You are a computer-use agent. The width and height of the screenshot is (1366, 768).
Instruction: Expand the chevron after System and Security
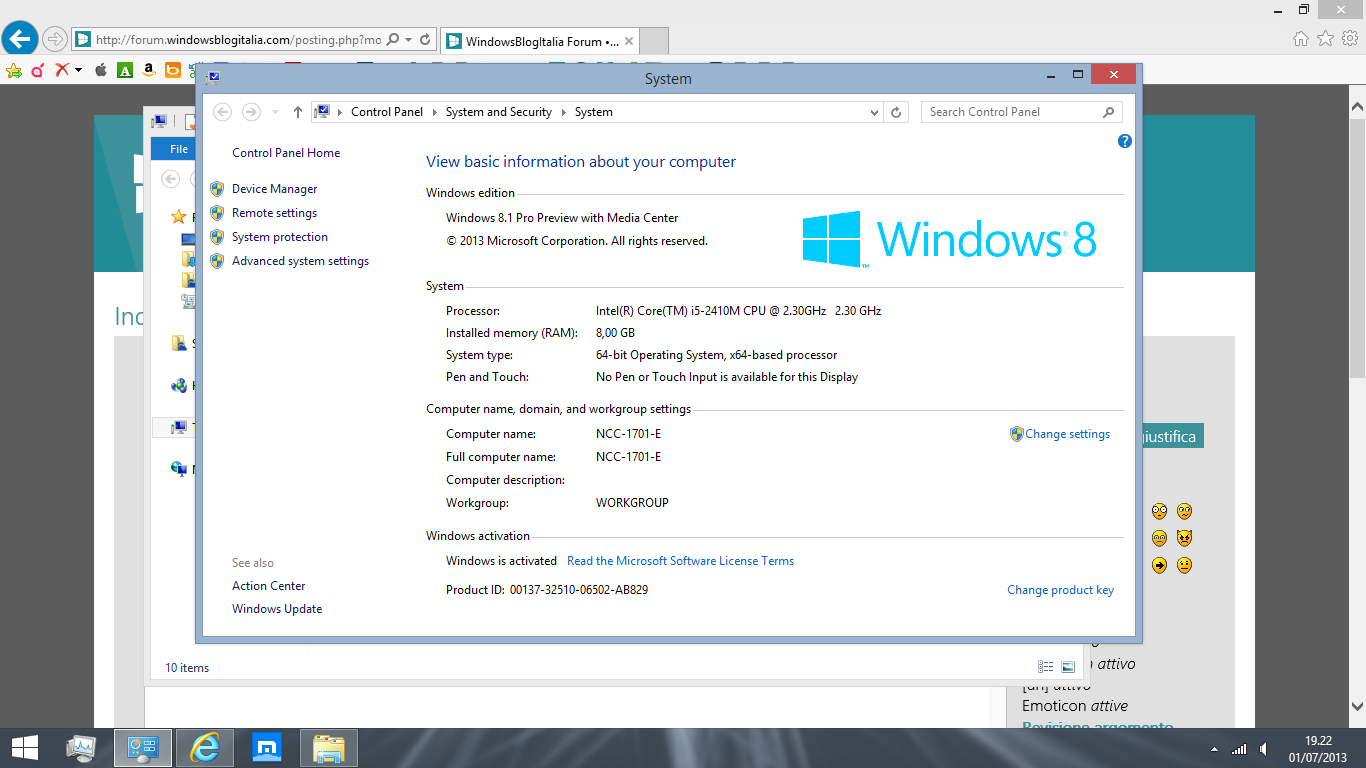click(563, 112)
